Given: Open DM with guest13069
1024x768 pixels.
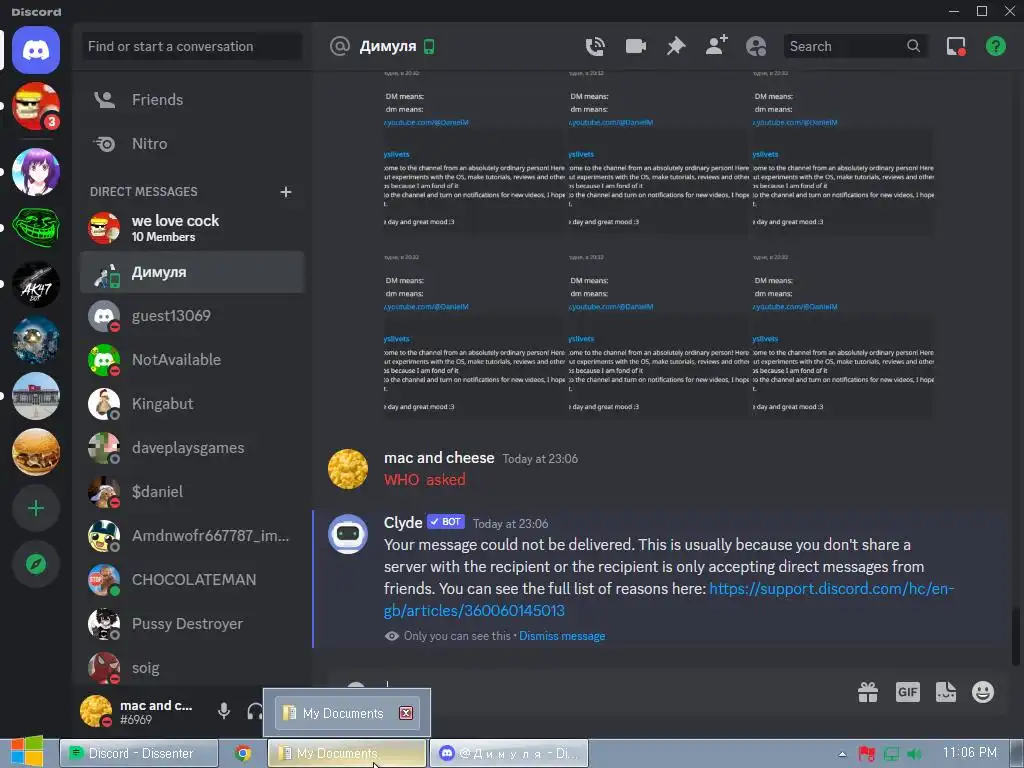Looking at the screenshot, I should pos(192,316).
